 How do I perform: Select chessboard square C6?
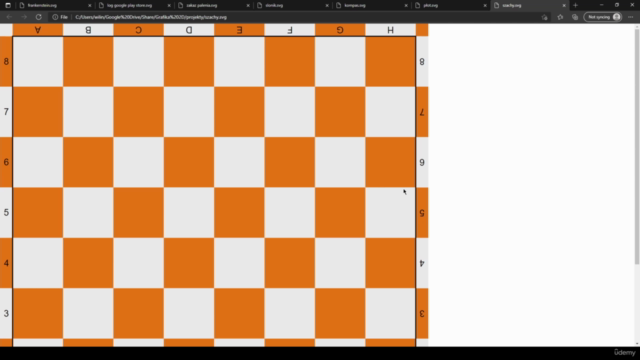138,162
